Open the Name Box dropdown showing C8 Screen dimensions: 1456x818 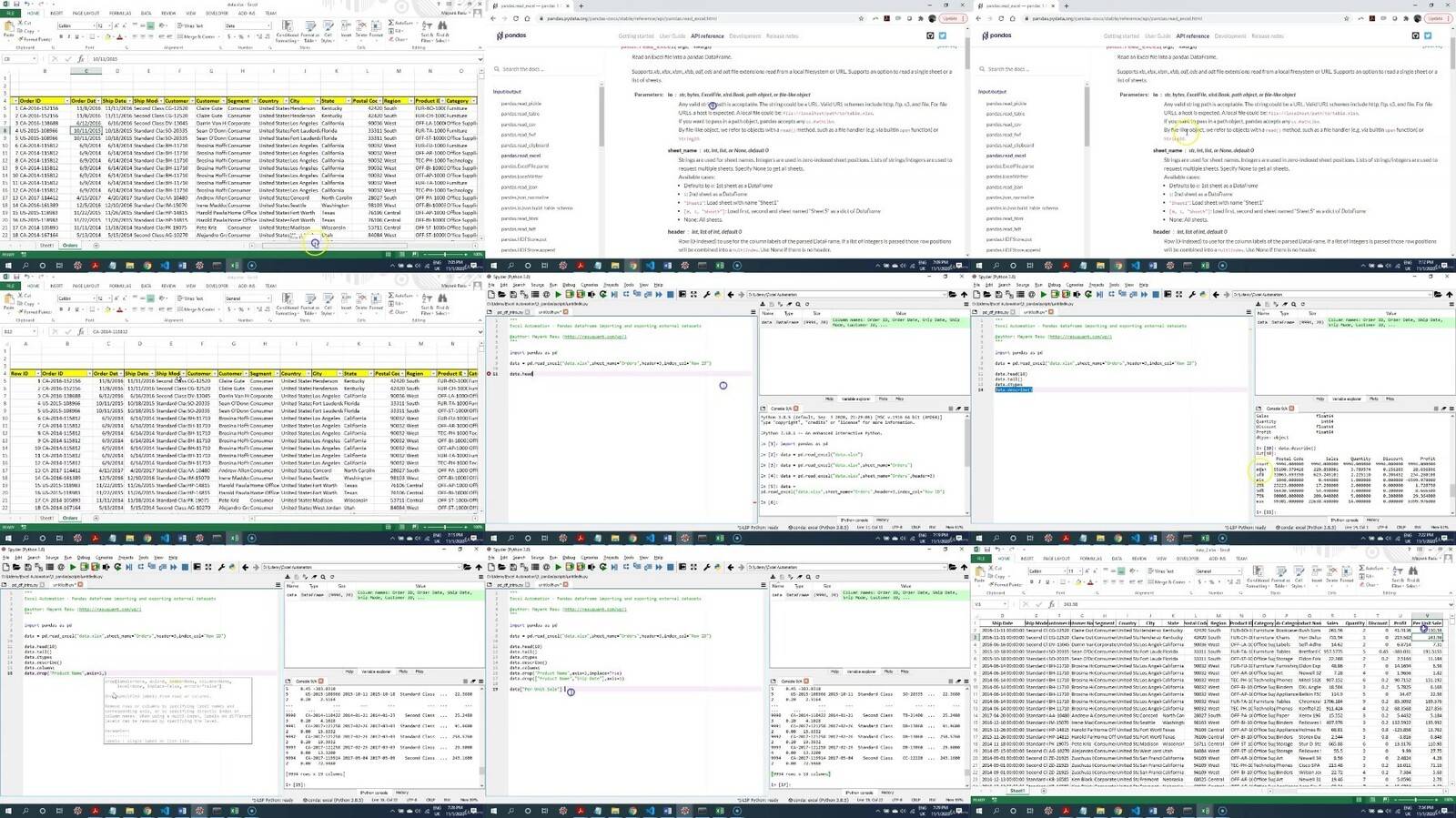35,58
